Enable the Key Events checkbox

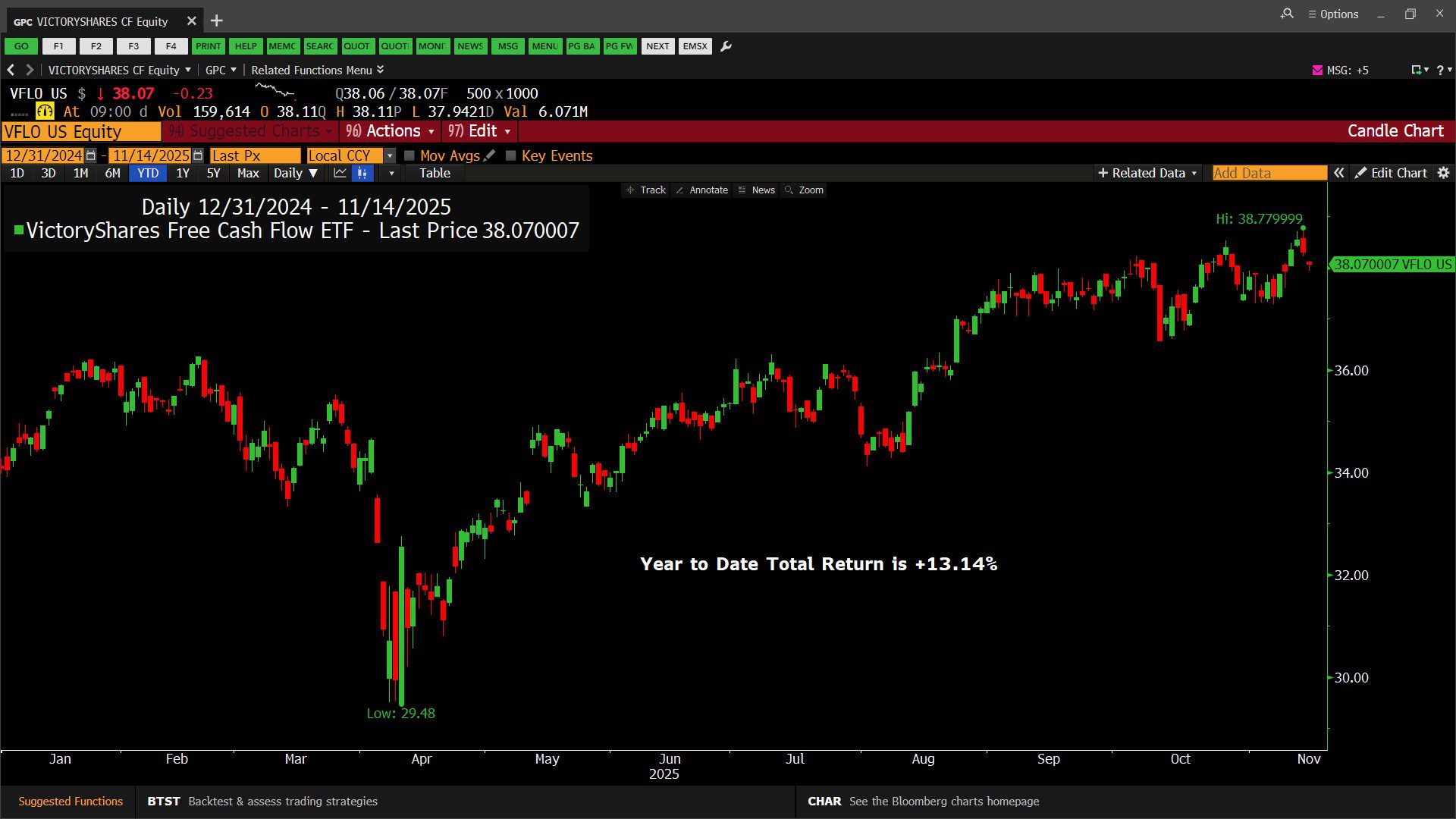coord(511,155)
